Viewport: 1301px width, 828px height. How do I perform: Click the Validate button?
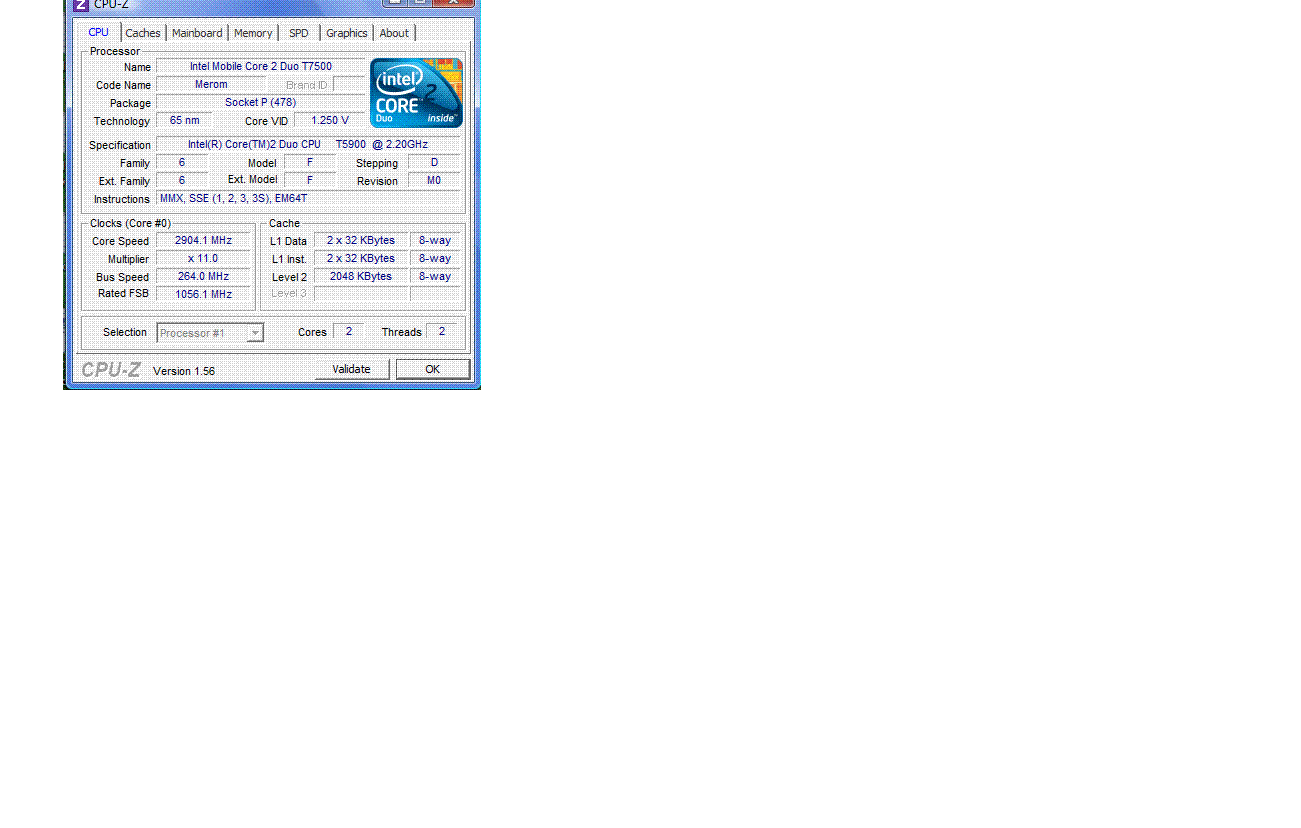[352, 369]
